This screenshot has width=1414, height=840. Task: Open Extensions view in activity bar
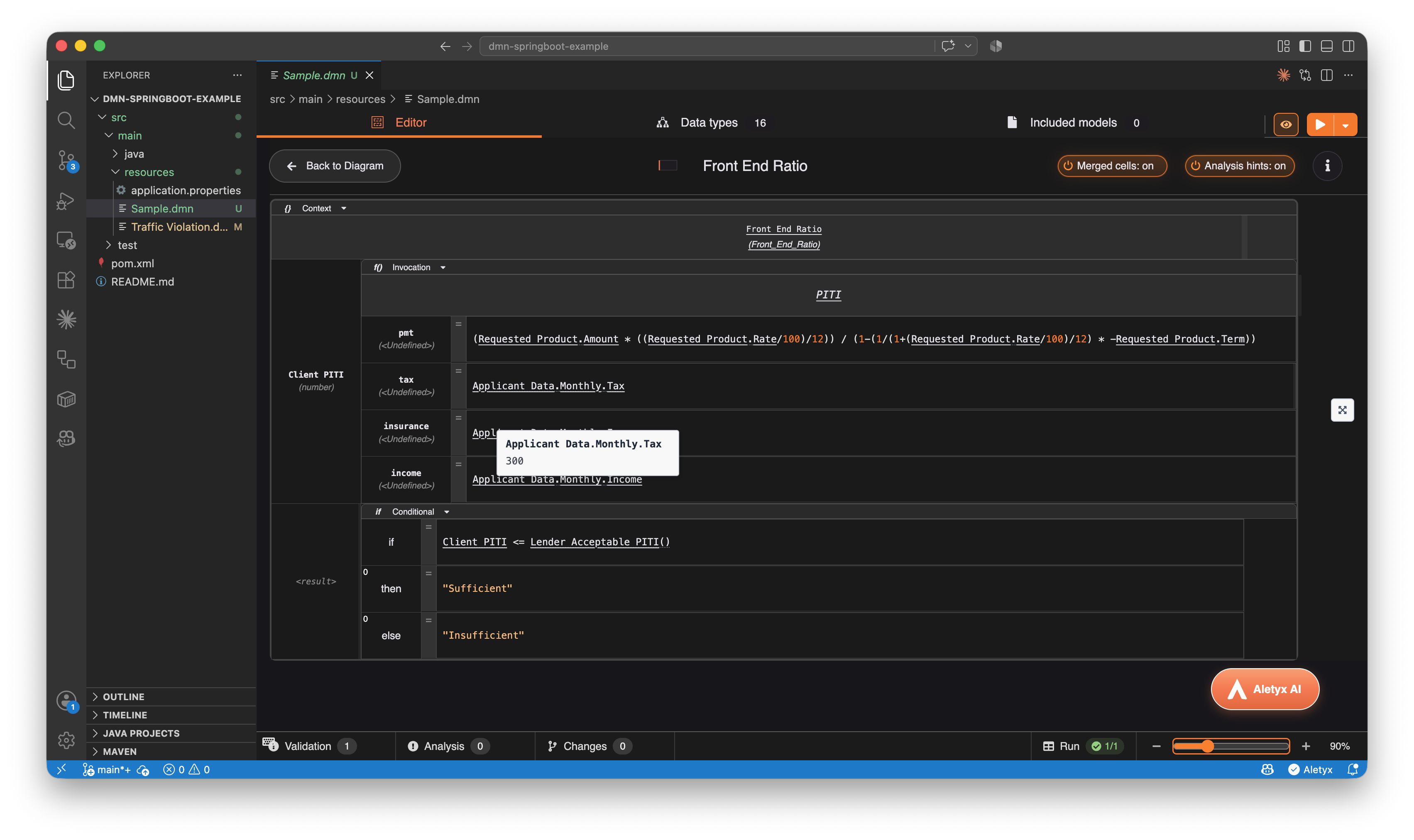point(66,280)
